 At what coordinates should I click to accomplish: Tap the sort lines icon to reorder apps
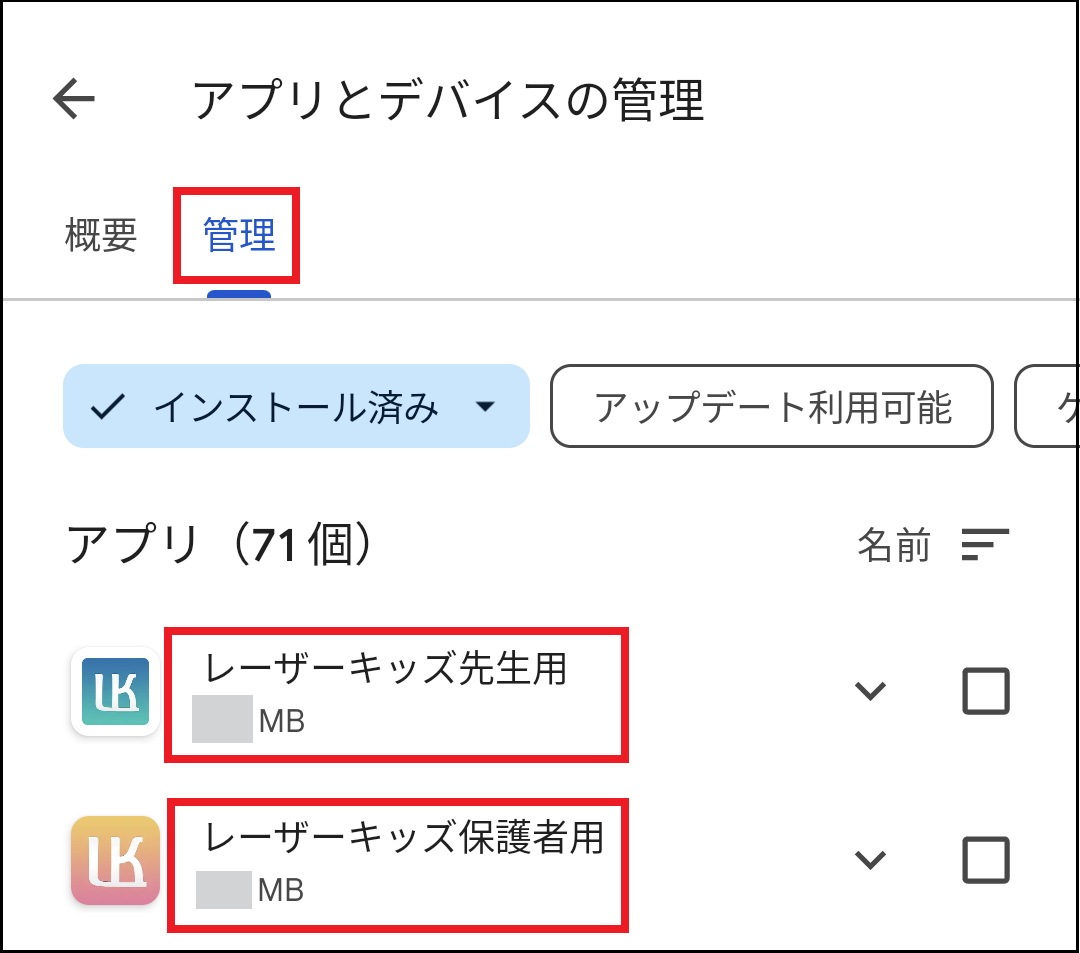point(984,546)
